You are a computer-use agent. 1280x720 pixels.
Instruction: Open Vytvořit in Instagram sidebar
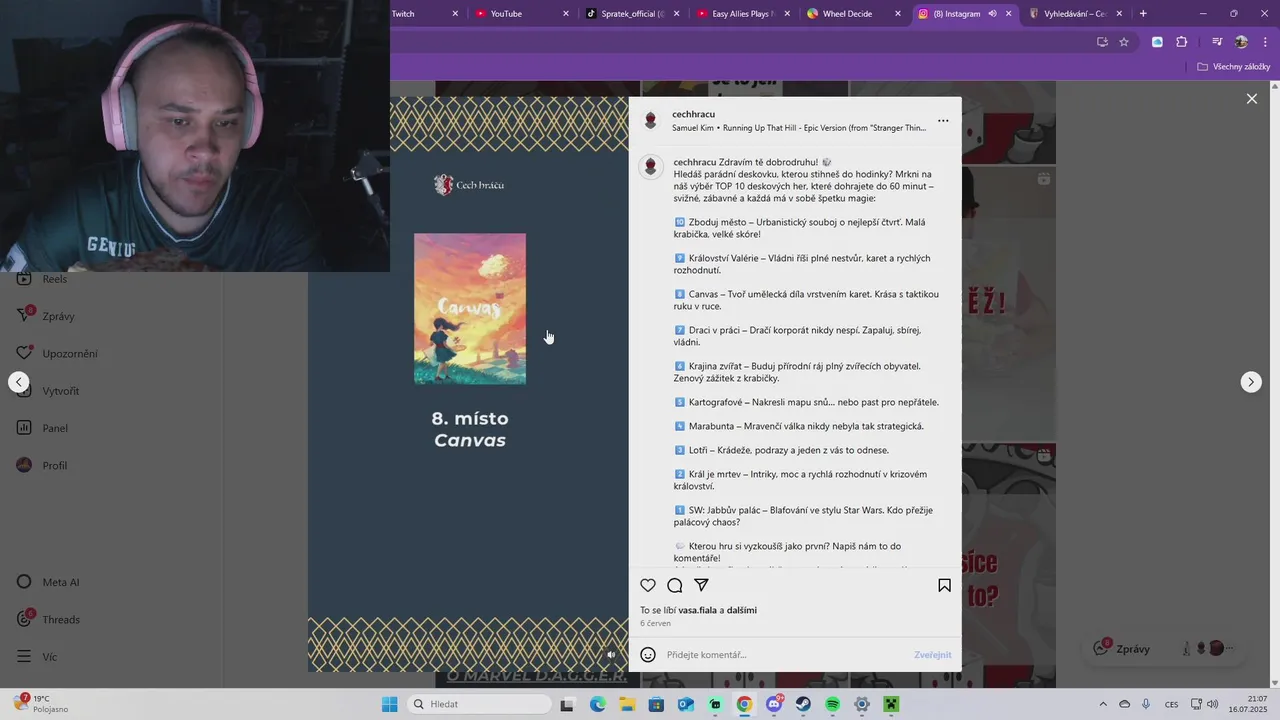tap(48, 391)
